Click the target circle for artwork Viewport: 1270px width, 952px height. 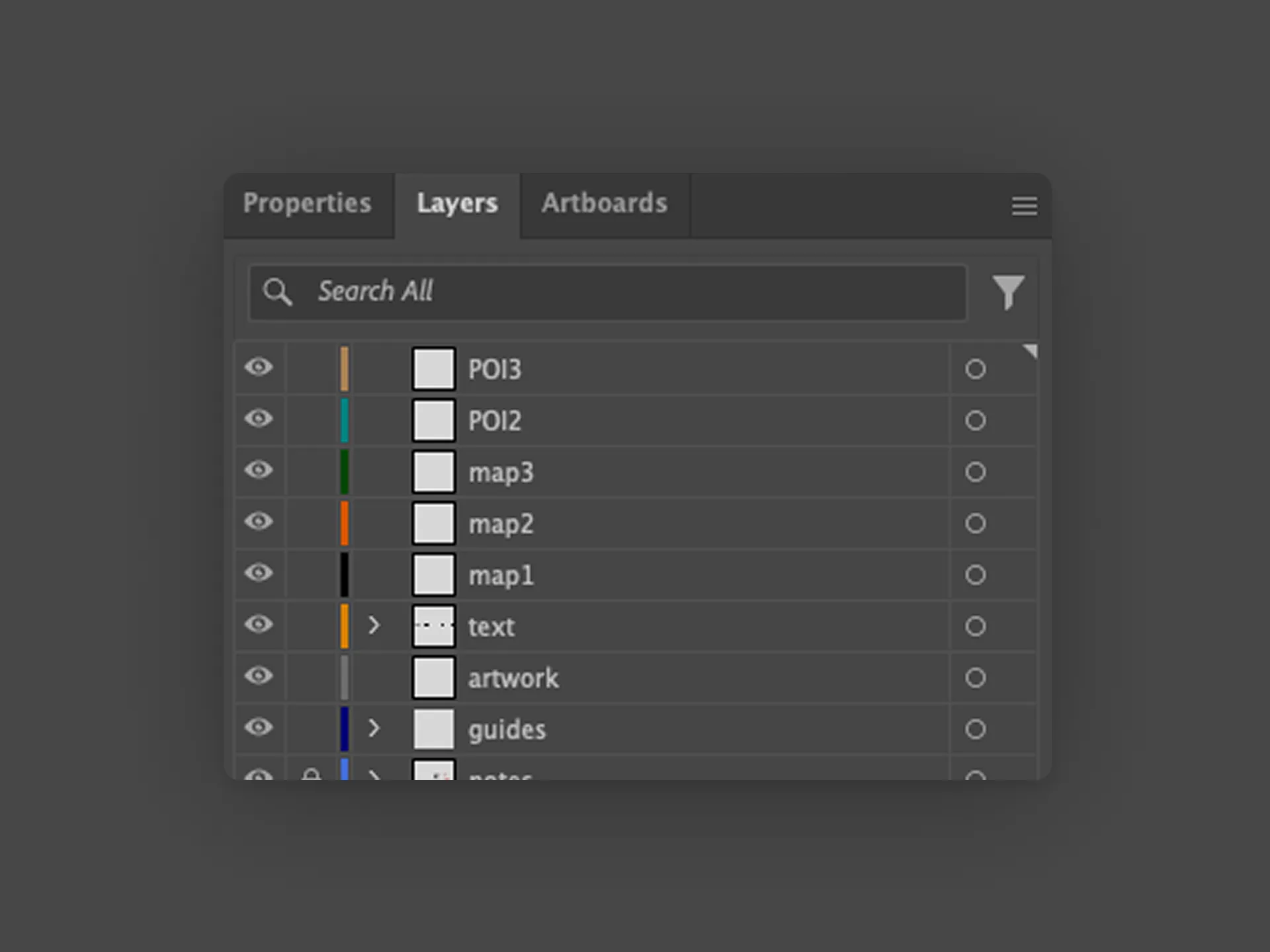pyautogui.click(x=976, y=677)
